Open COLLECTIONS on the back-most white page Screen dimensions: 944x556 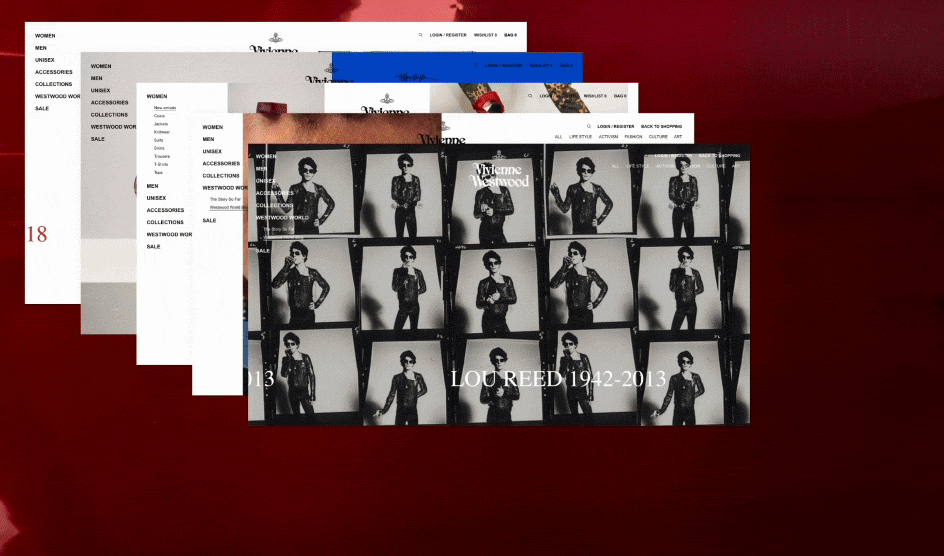click(53, 84)
